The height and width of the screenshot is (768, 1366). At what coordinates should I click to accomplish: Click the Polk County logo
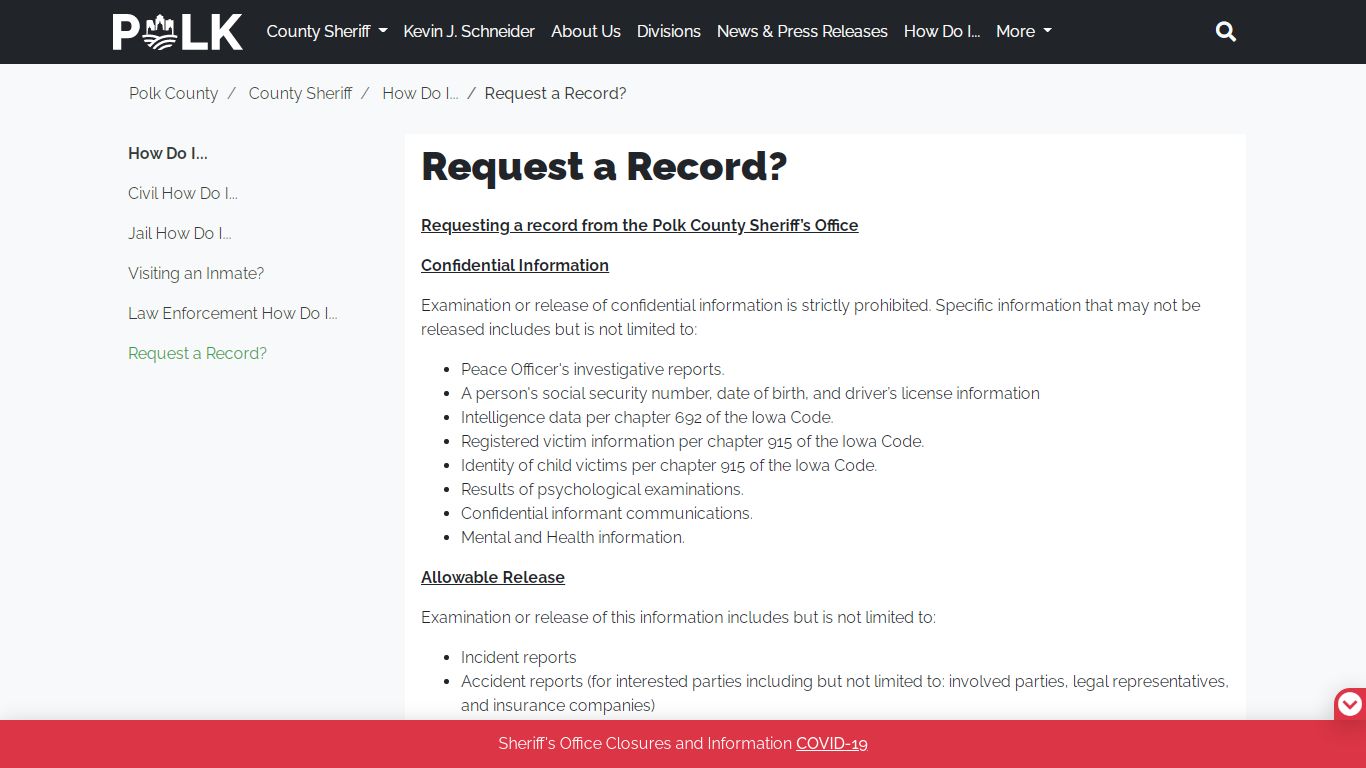[x=178, y=32]
